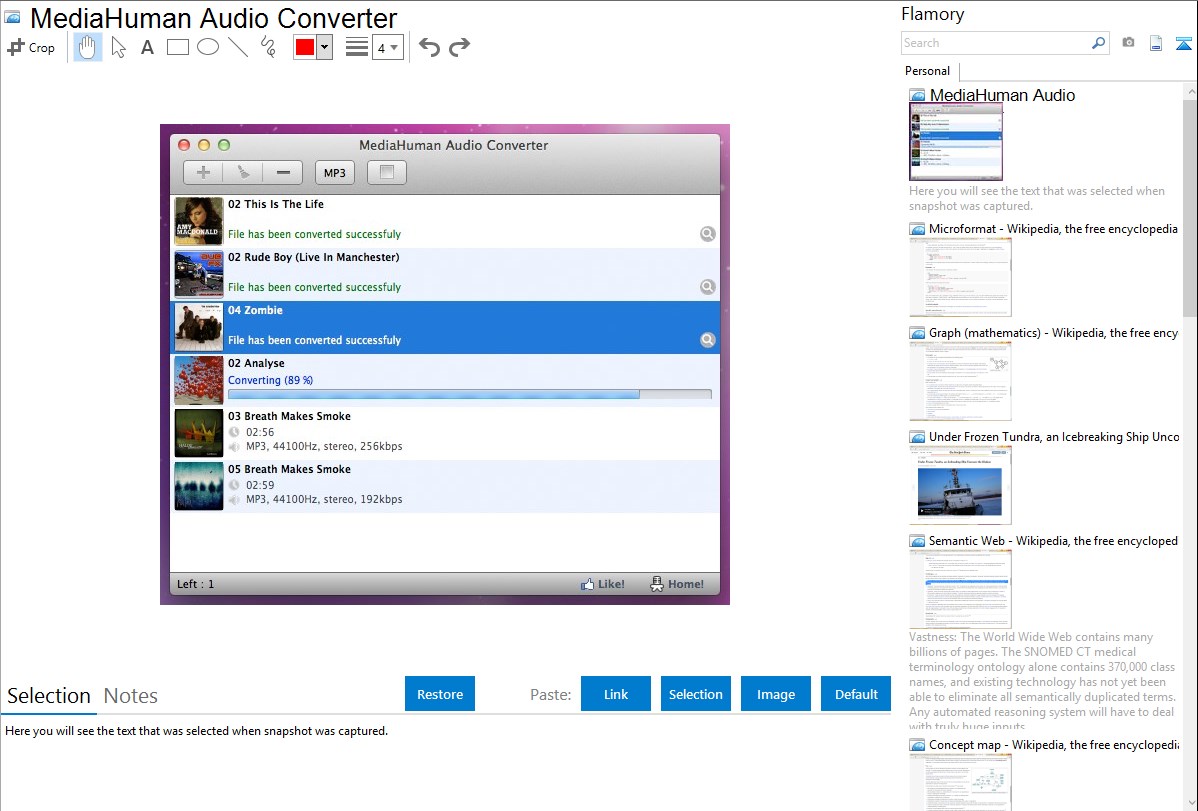Activate the Crop tool
This screenshot has width=1198, height=811.
tap(31, 47)
